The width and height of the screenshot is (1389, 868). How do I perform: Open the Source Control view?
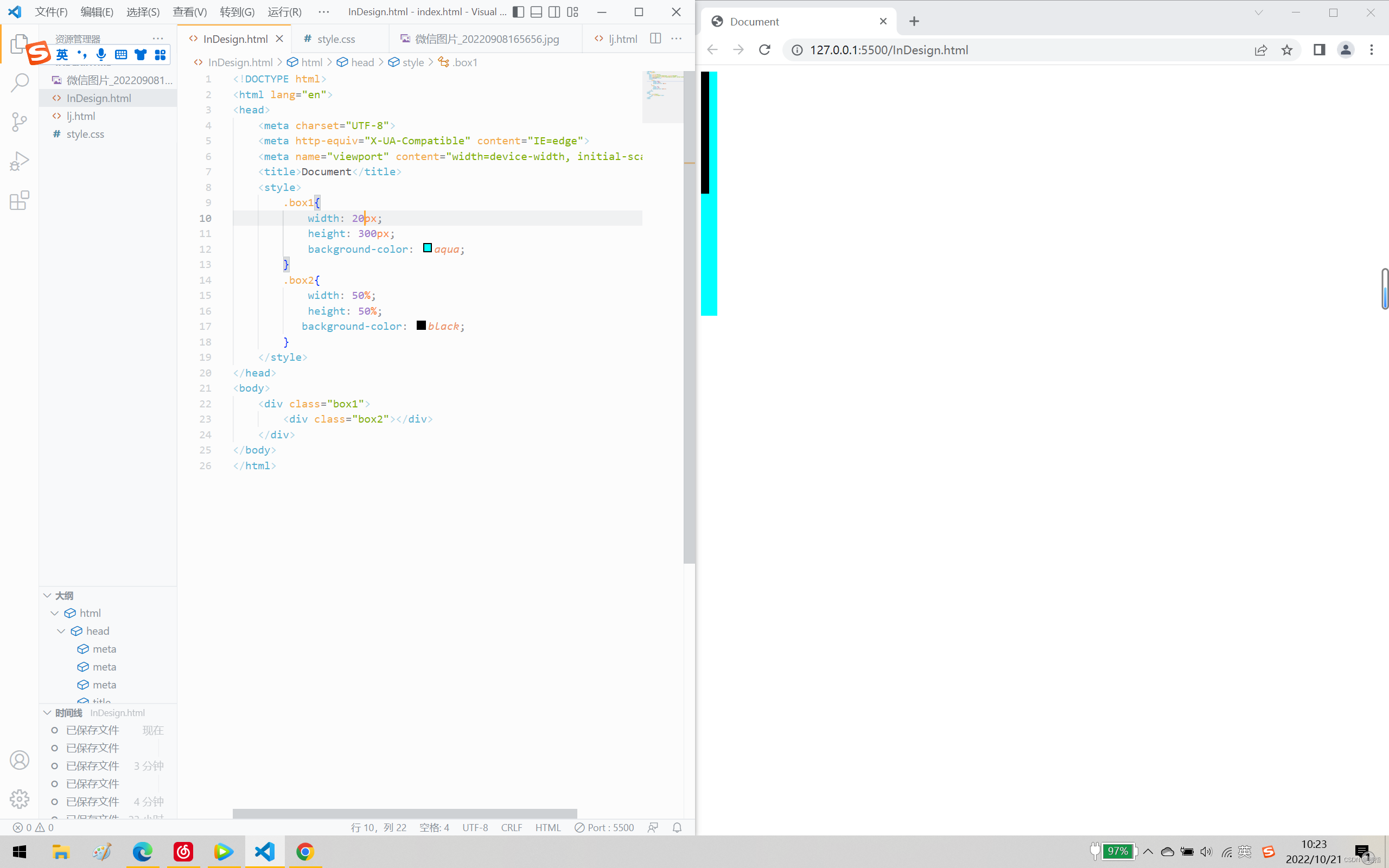[x=20, y=122]
